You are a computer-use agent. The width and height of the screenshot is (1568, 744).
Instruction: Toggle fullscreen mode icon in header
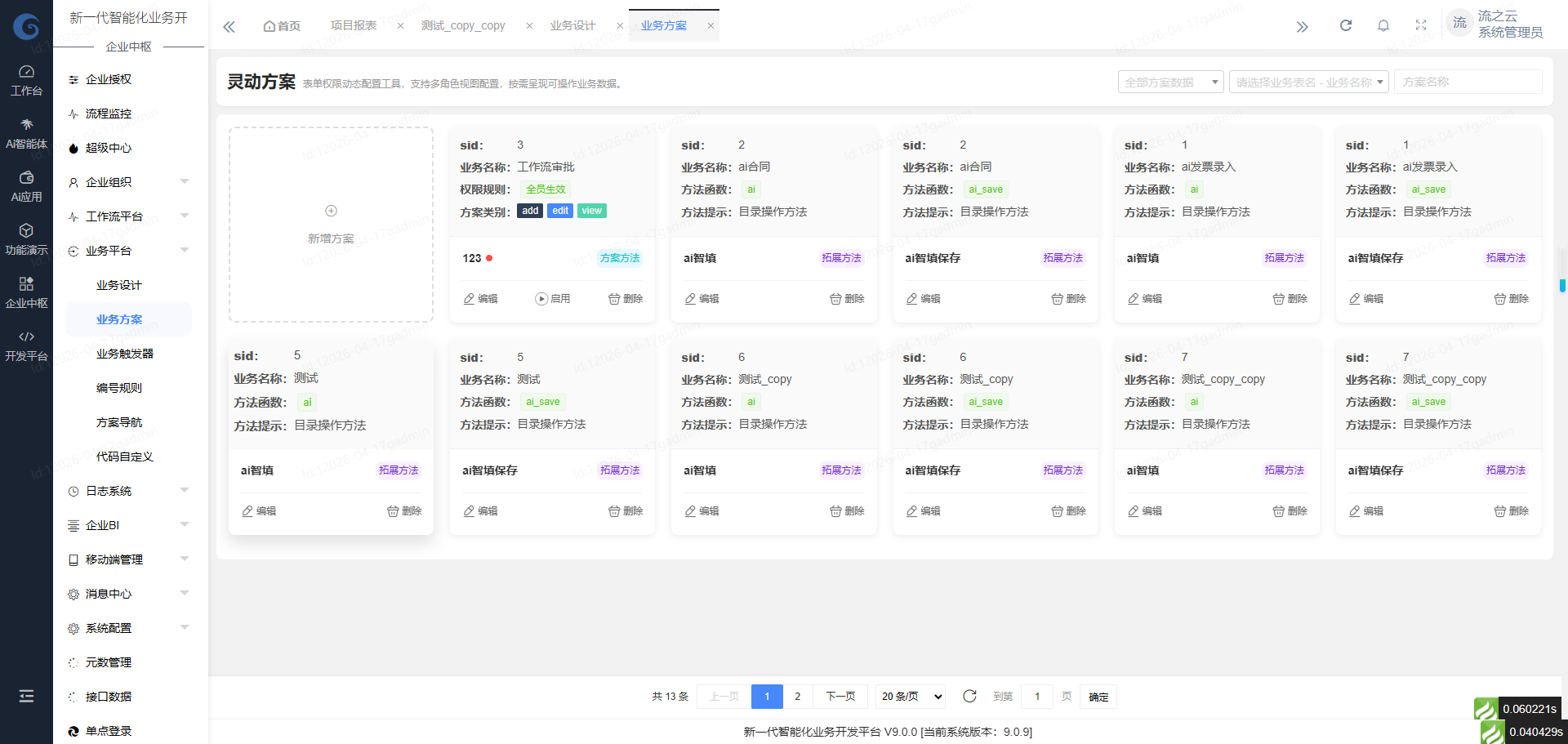(x=1421, y=25)
